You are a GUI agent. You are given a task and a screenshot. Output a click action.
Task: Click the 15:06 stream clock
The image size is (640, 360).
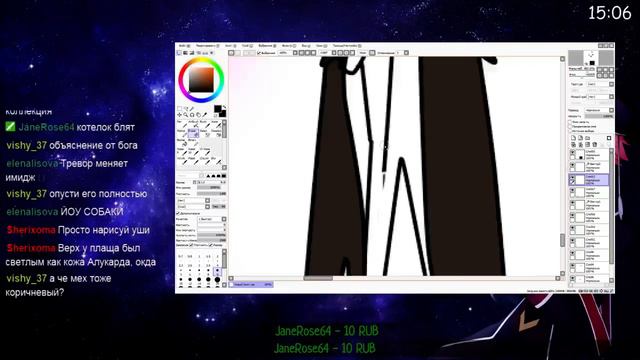click(x=609, y=13)
